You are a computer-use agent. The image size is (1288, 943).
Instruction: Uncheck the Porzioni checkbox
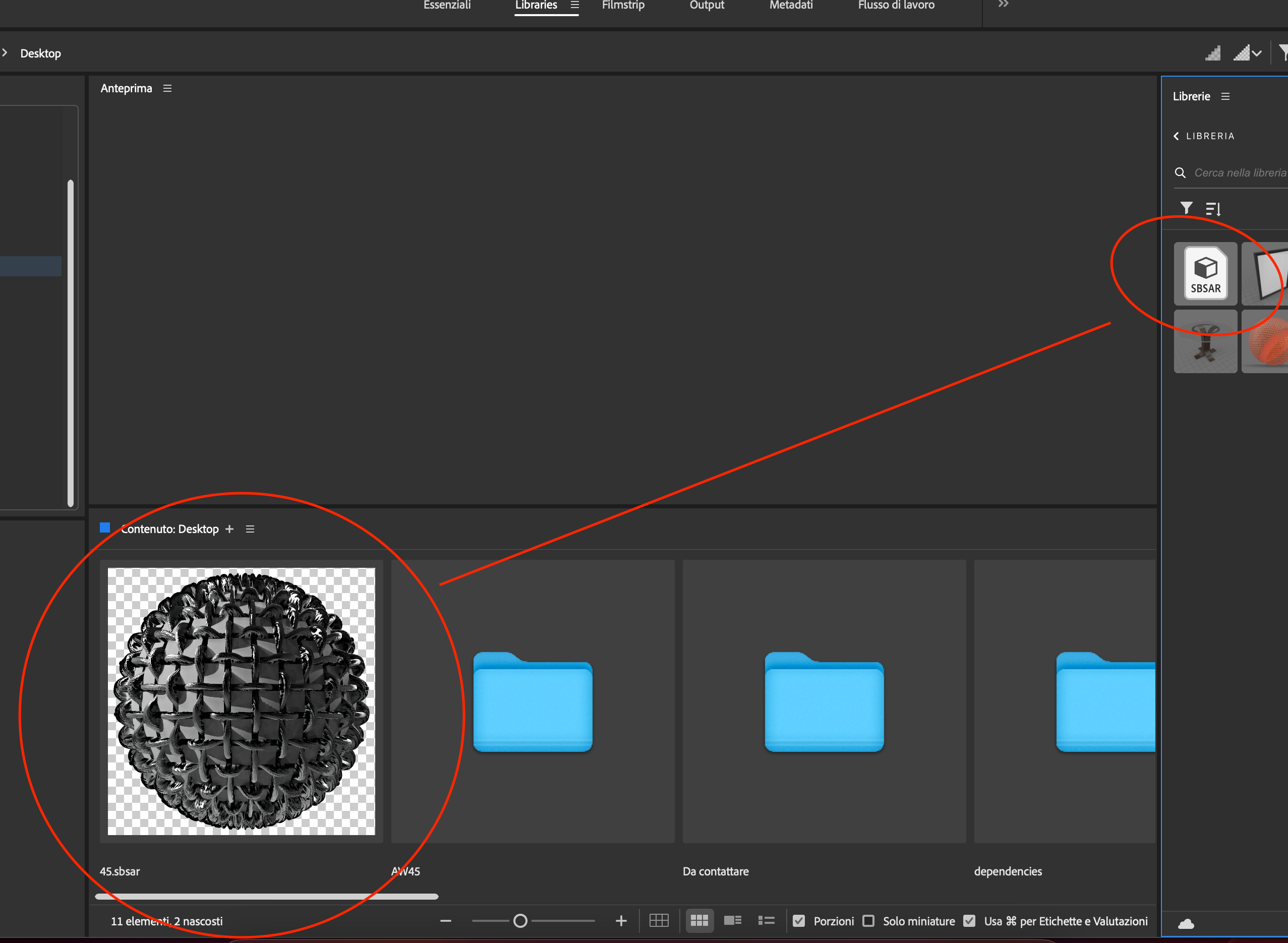pyautogui.click(x=799, y=920)
